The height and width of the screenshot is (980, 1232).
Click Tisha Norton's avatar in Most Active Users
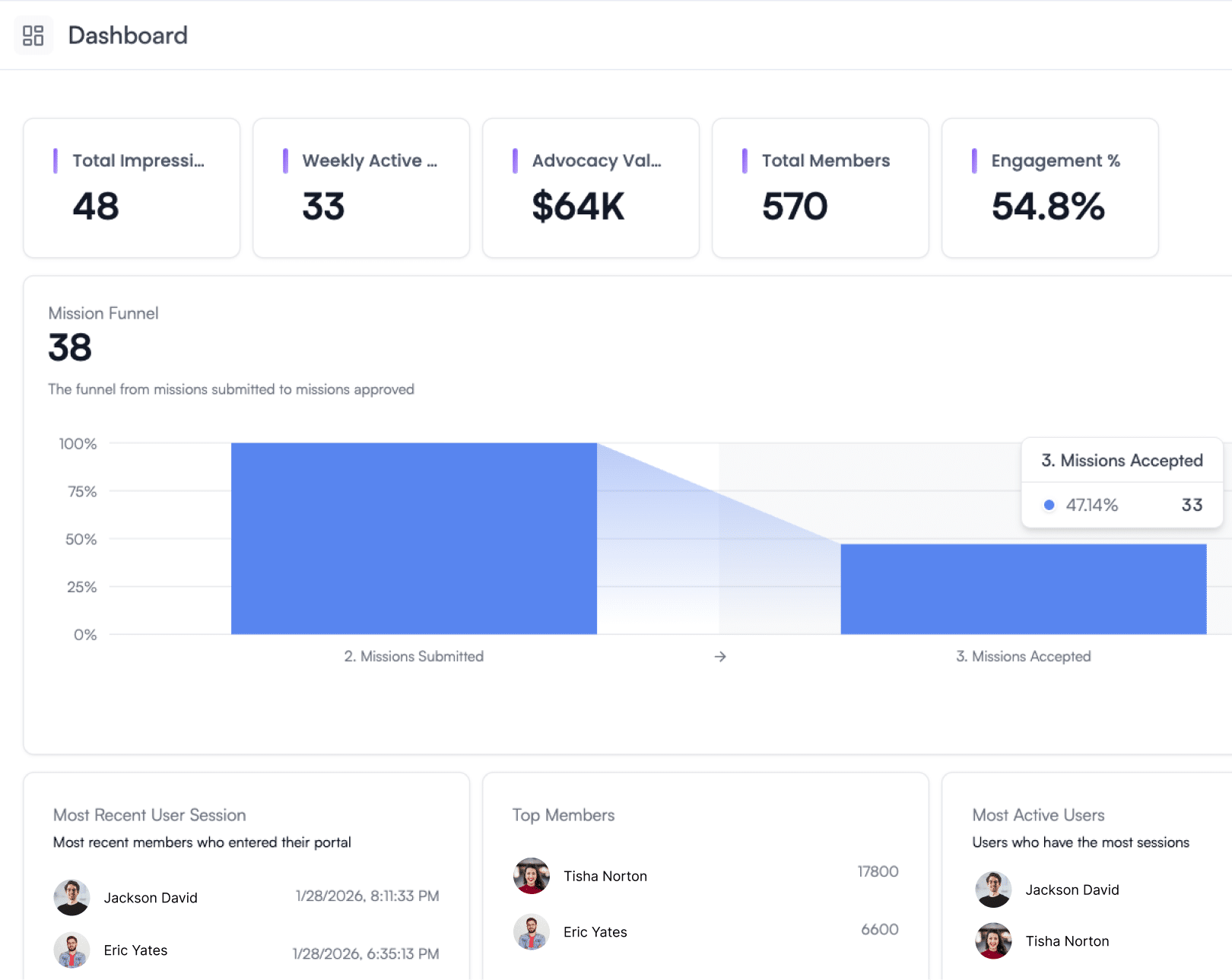click(993, 941)
